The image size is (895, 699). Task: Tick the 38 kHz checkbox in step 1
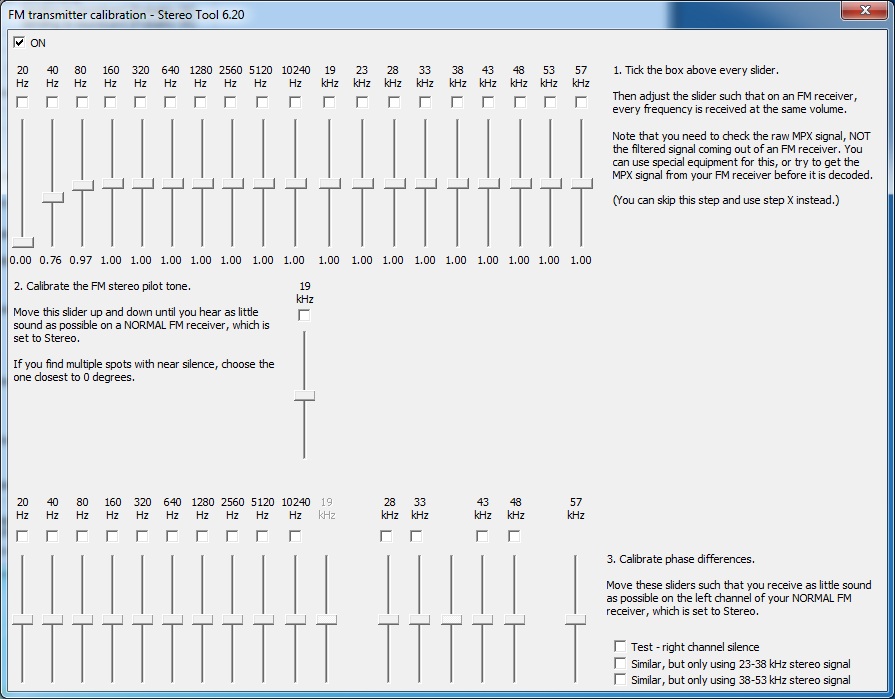coord(457,102)
